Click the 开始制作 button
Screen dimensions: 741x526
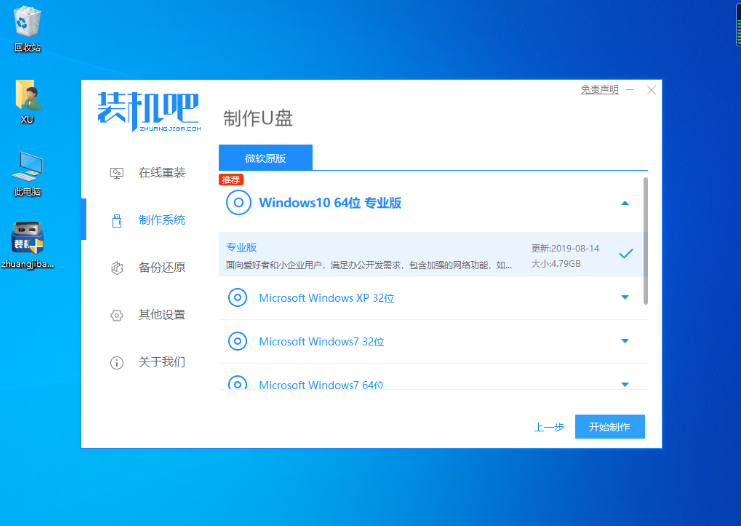[x=609, y=427]
